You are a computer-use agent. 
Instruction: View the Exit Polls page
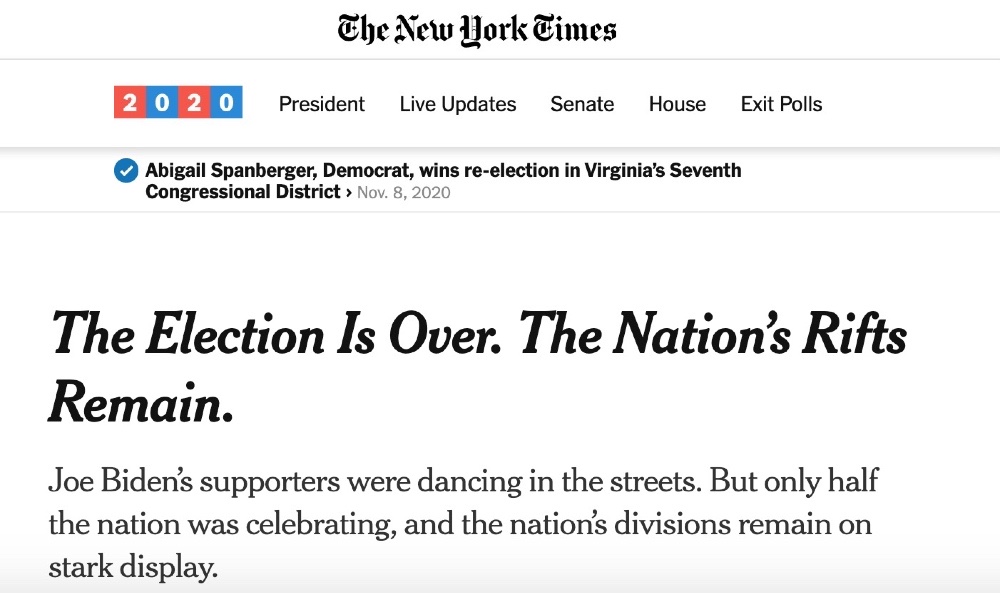coord(781,104)
